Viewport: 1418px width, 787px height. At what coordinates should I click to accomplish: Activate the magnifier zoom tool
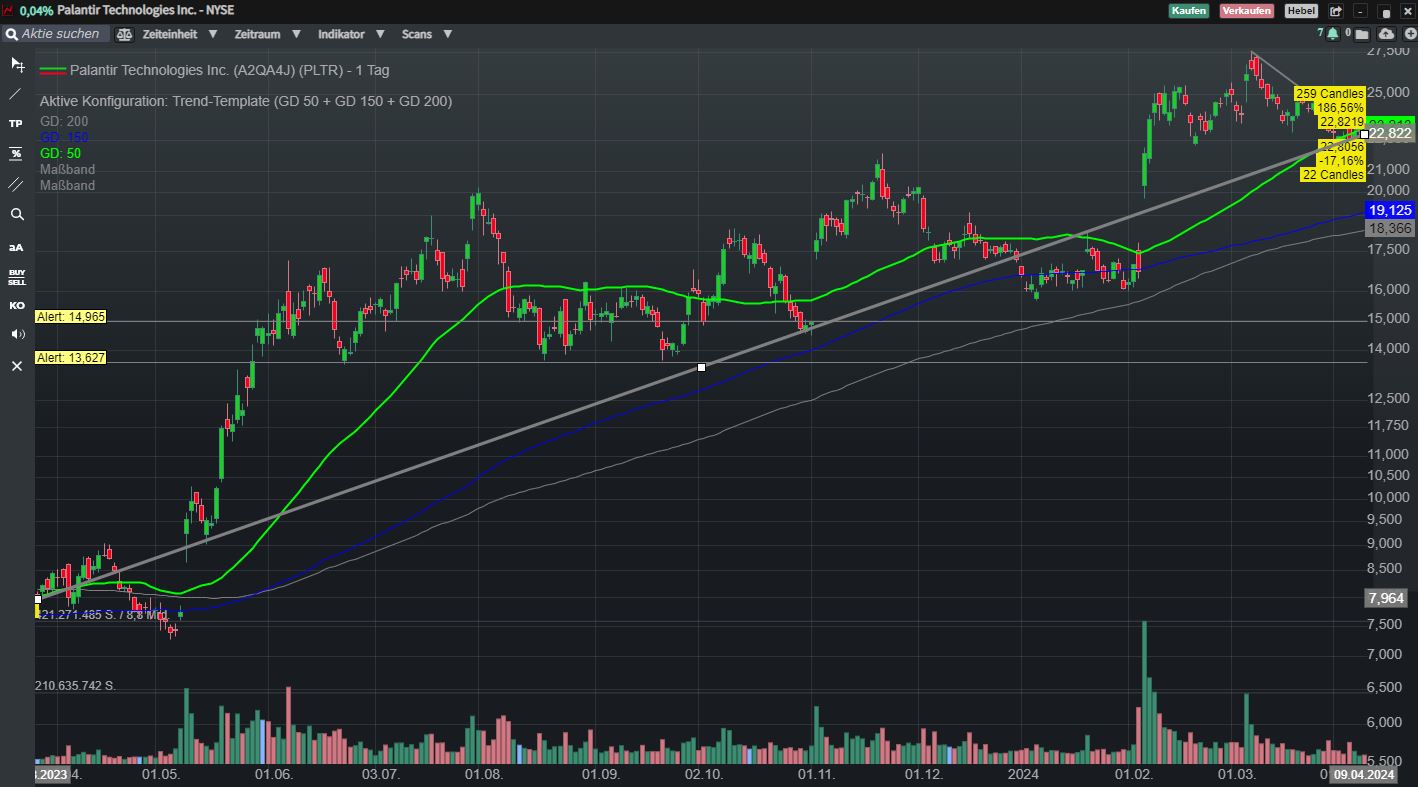pyautogui.click(x=16, y=214)
